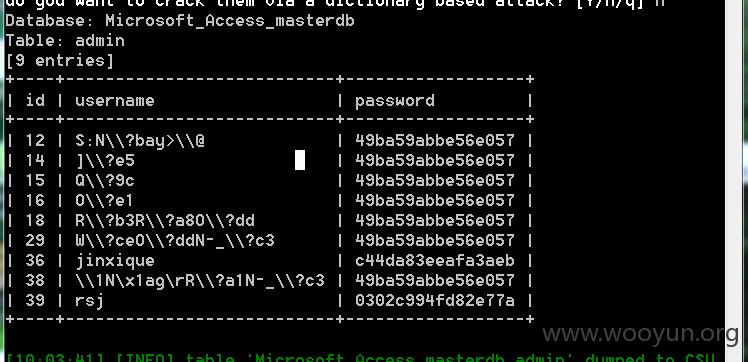Viewport: 748px width, 362px height.
Task: Click username 'R\\?b3R\\?a8O\\?dd' in row 18
Action: [165, 220]
